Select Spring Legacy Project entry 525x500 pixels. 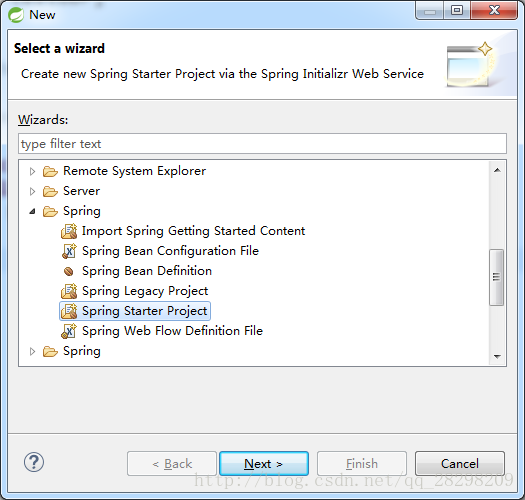[x=145, y=291]
